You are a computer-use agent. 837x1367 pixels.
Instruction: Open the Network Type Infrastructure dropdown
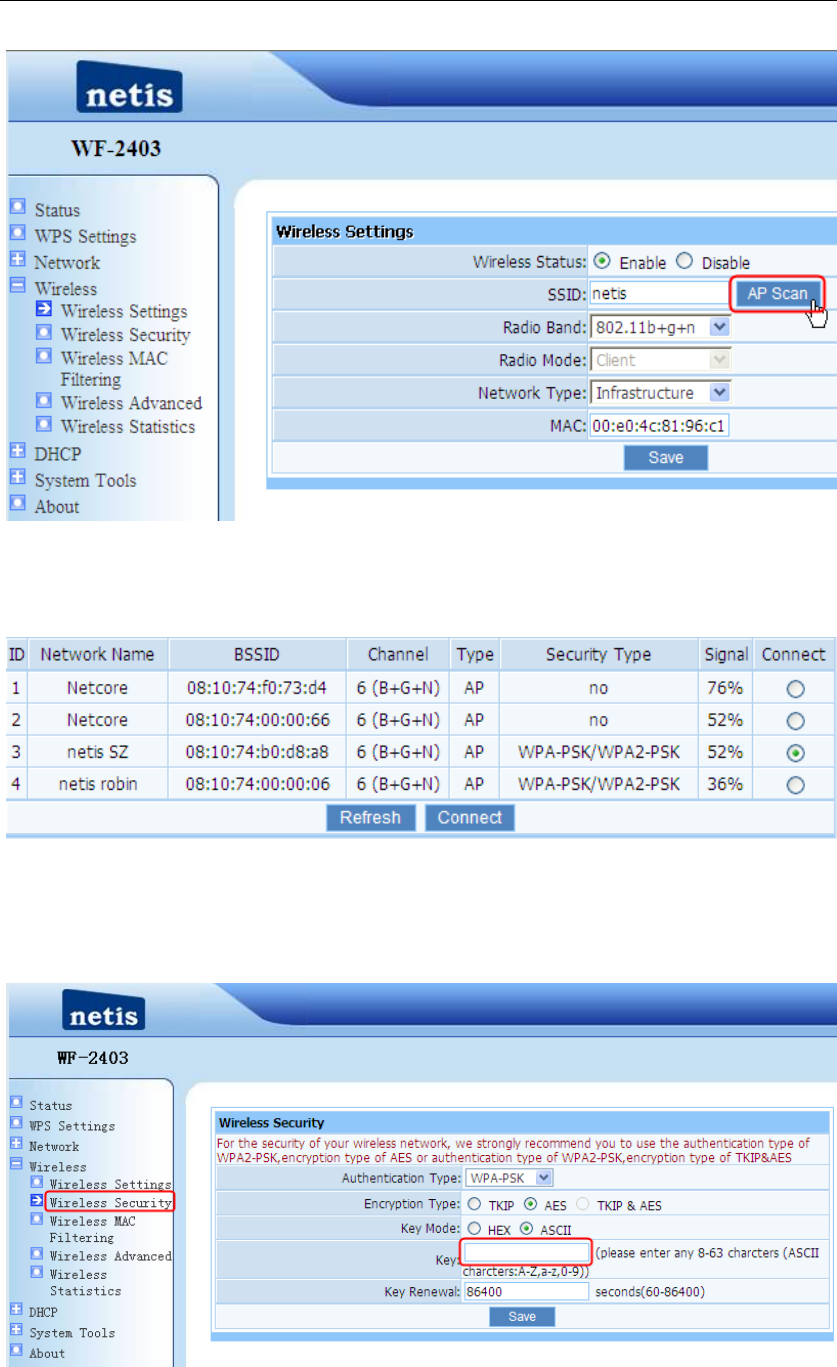click(x=660, y=393)
